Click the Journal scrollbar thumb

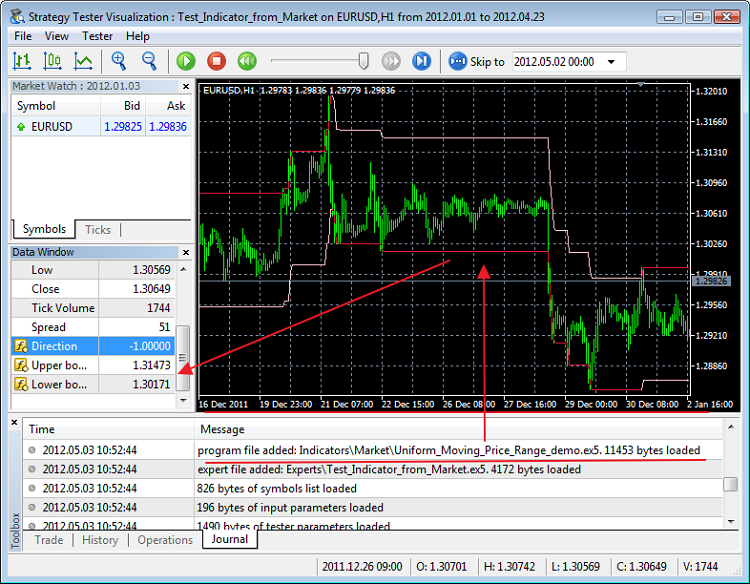click(x=731, y=484)
